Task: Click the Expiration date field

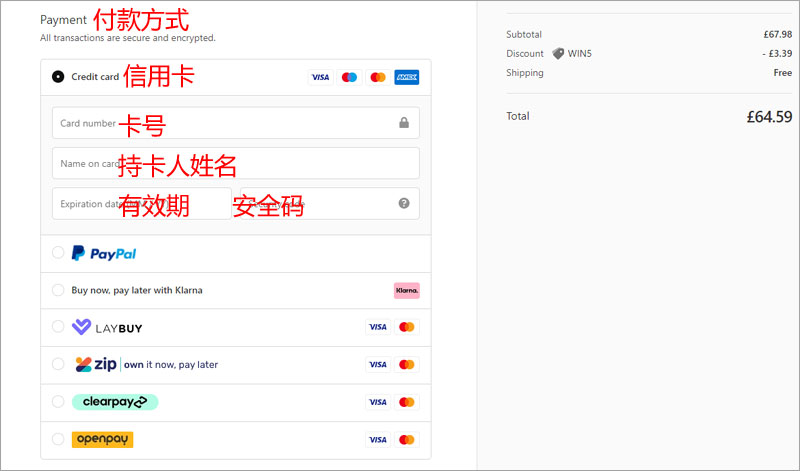Action: 142,204
